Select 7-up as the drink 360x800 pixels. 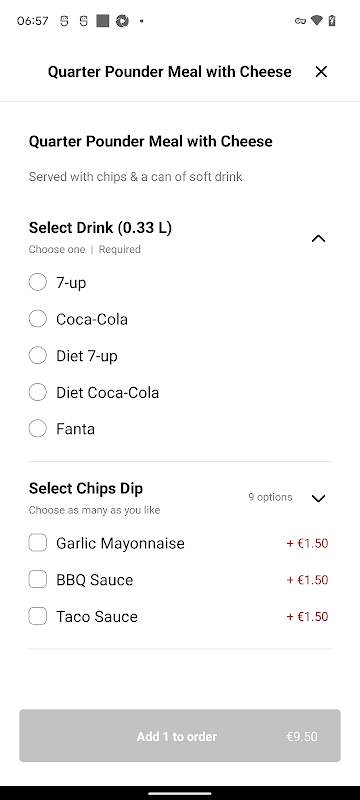pyautogui.click(x=37, y=282)
